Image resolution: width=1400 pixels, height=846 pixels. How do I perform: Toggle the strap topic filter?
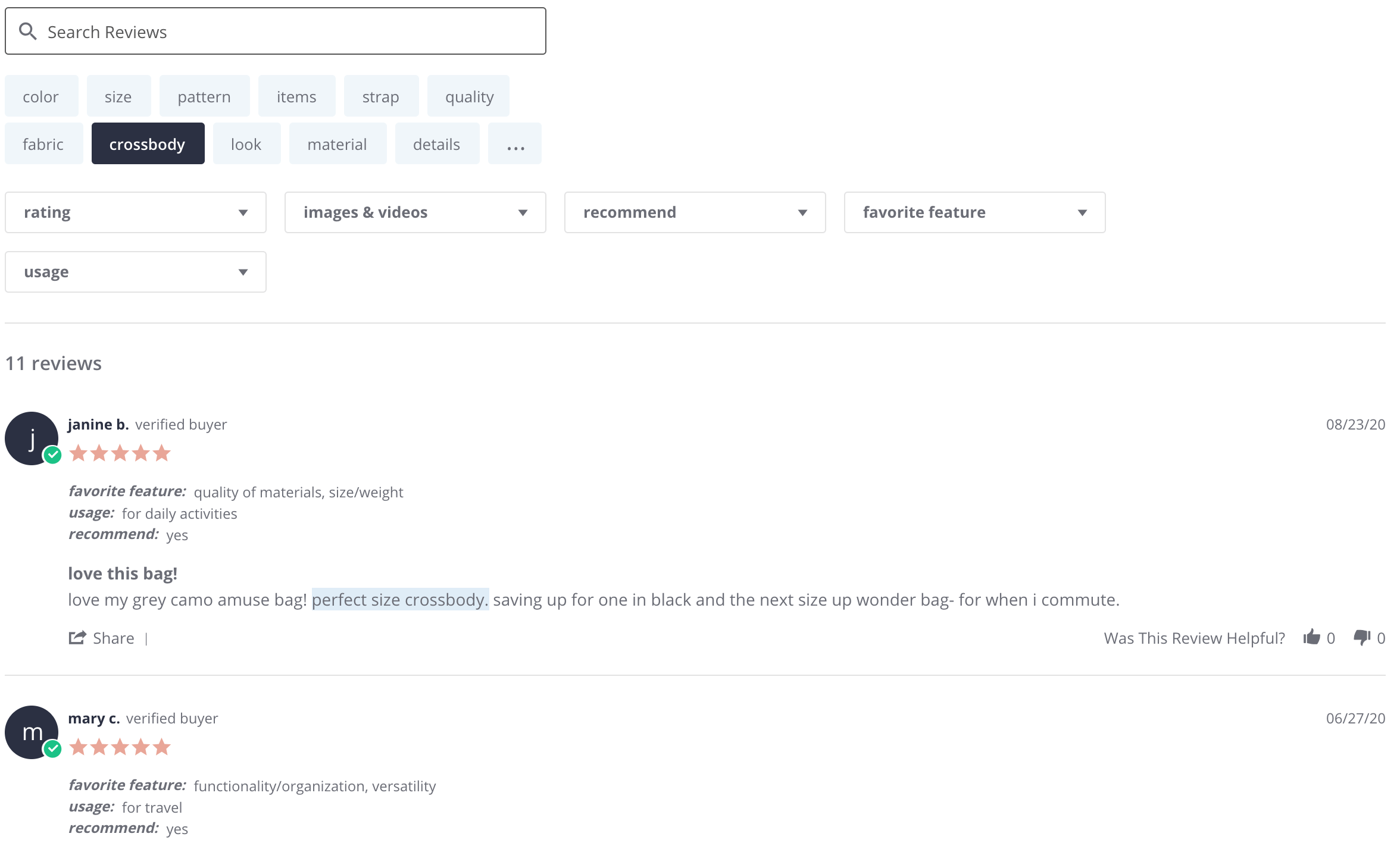381,96
